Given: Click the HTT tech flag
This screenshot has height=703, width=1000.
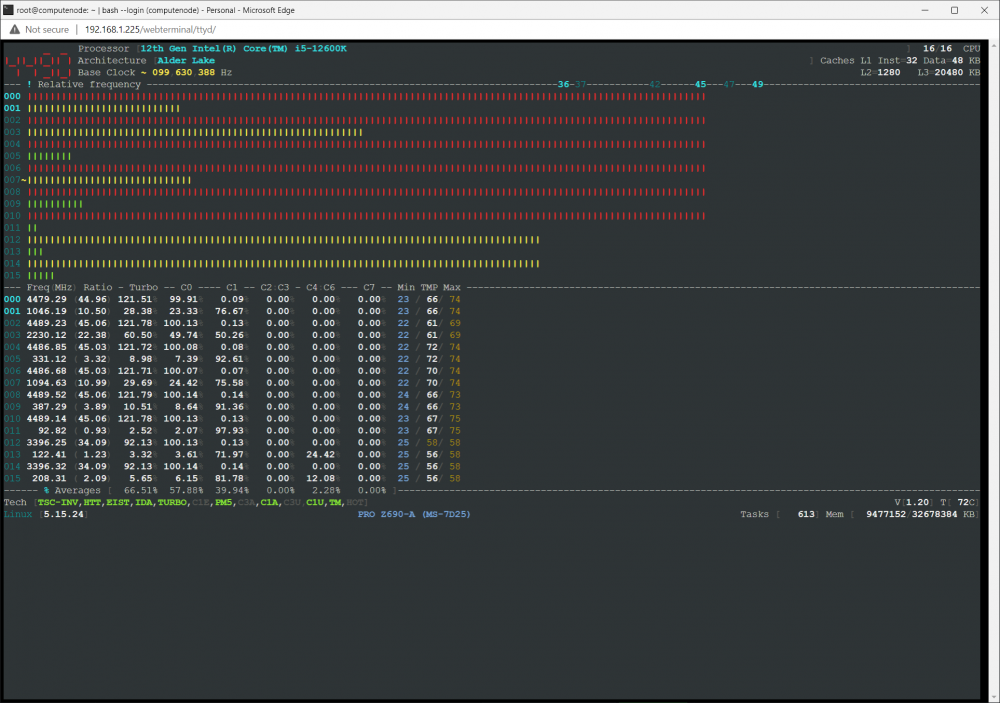Looking at the screenshot, I should click(x=92, y=503).
